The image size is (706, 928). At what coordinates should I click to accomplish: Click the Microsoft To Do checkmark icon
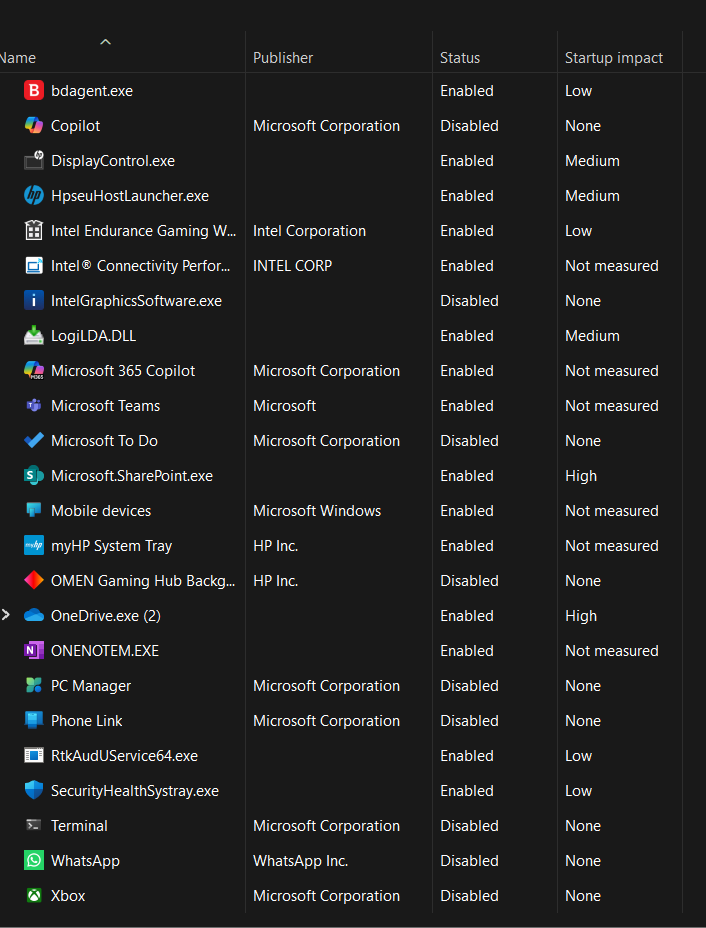[x=34, y=441]
